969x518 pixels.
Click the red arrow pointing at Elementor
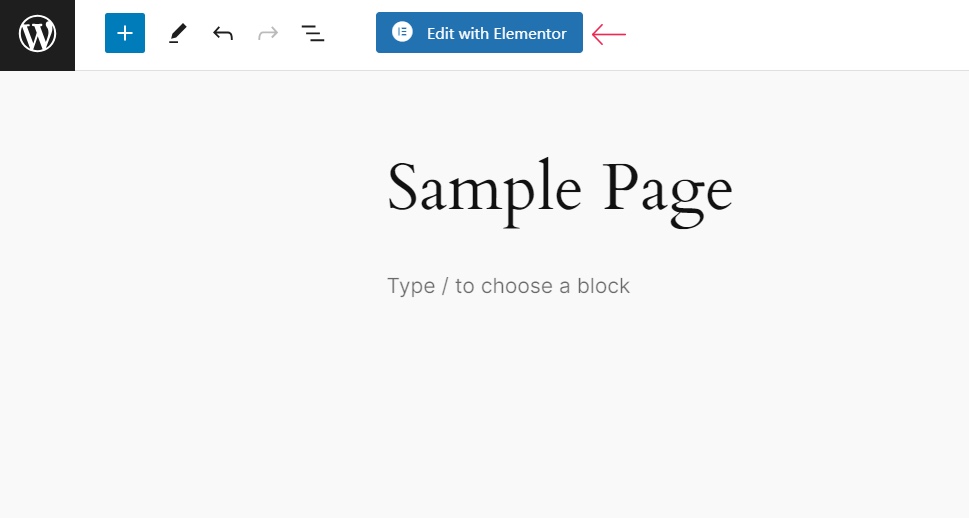[609, 34]
